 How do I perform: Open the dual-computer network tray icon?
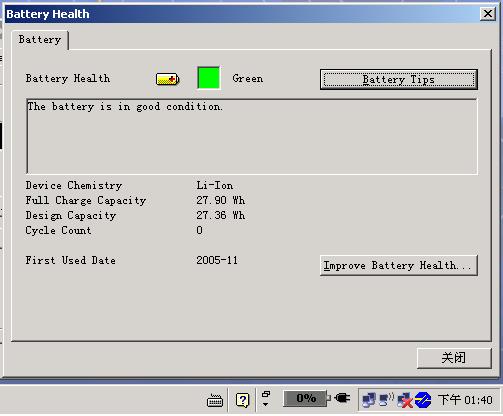[x=369, y=400]
